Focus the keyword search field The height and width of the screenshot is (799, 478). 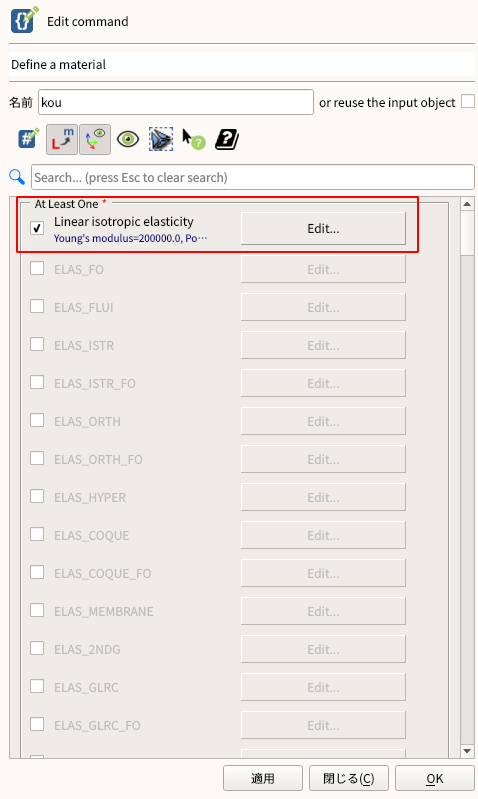tap(253, 177)
